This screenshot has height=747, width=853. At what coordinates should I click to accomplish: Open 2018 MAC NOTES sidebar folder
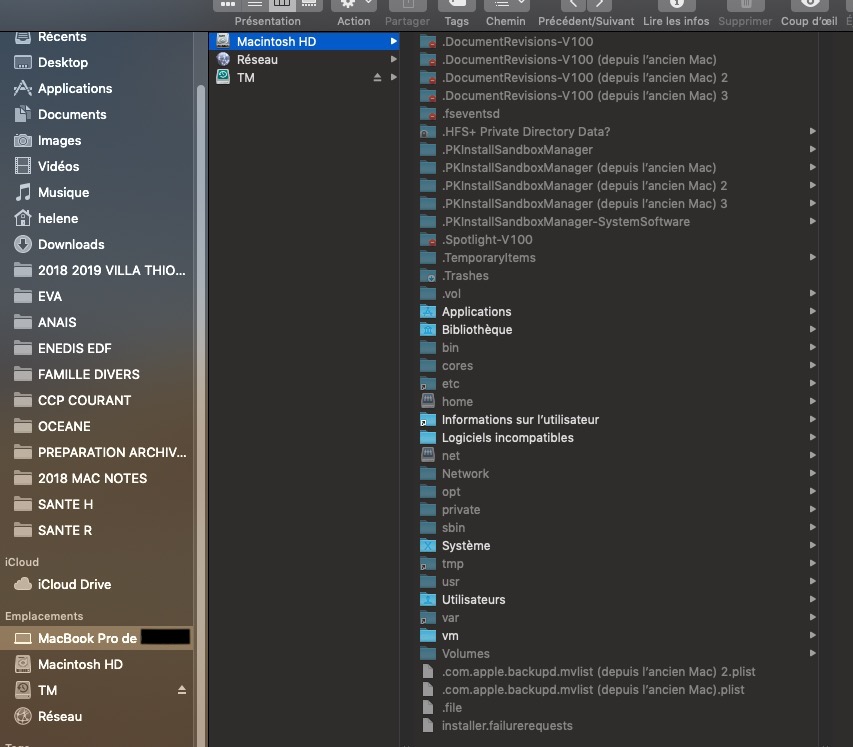(96, 478)
